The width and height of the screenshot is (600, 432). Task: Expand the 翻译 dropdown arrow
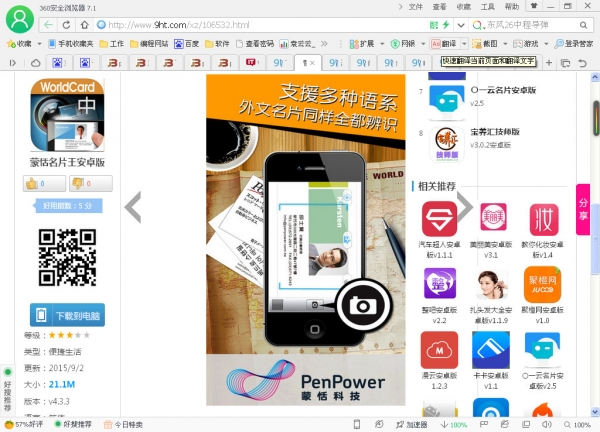click(464, 44)
